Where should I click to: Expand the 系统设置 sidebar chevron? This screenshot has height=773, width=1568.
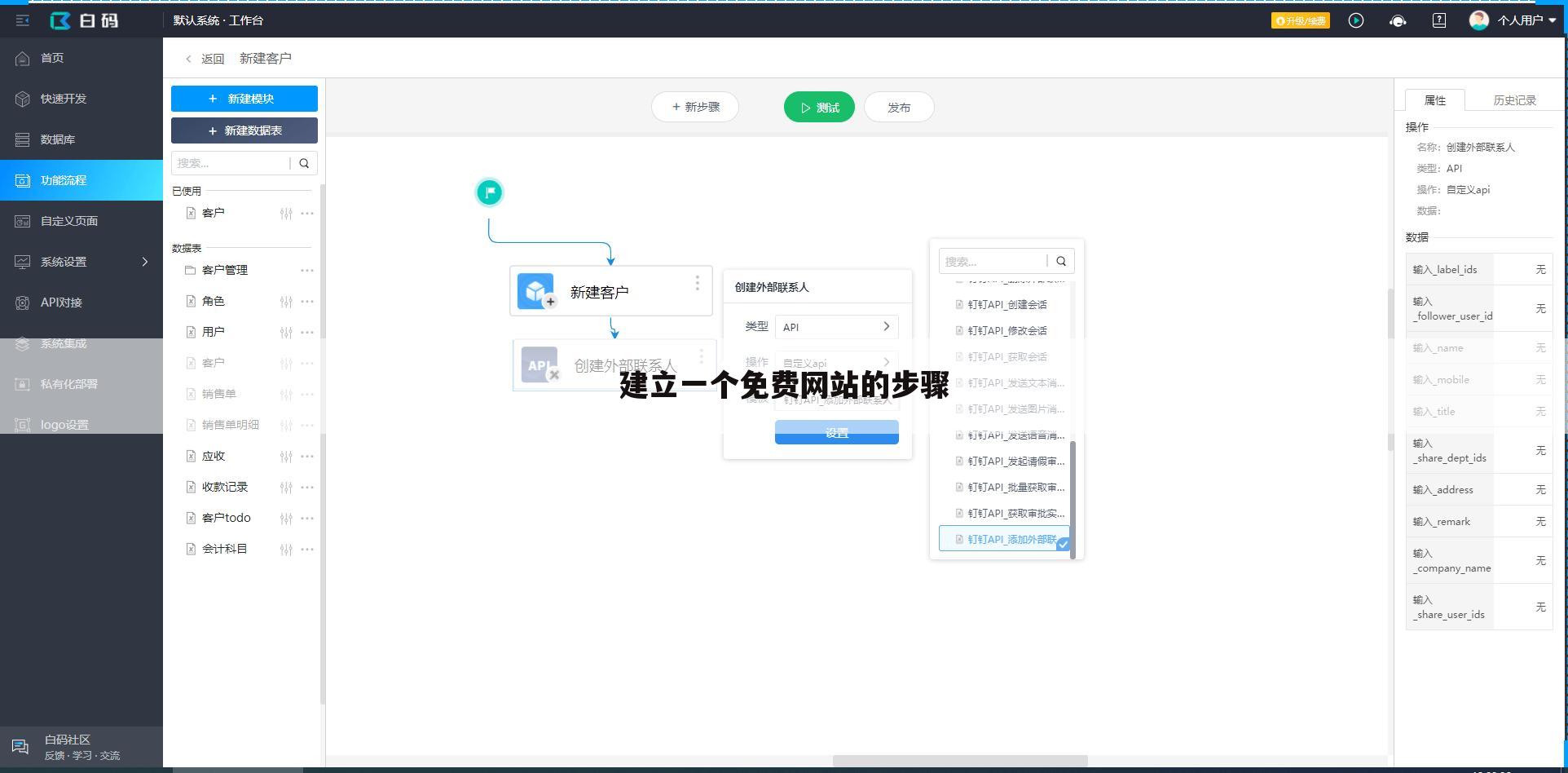(145, 262)
